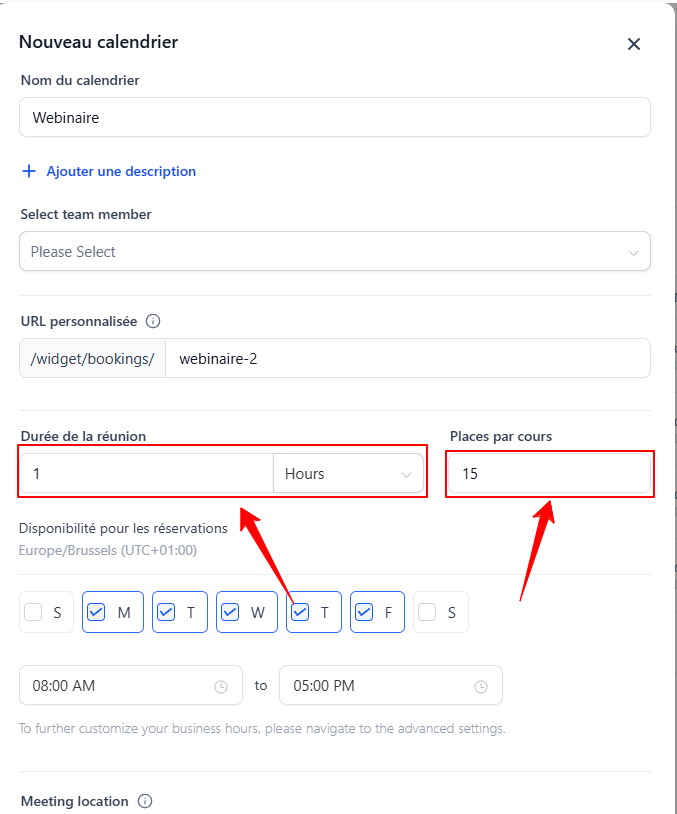Uncheck the Monday checkbox
This screenshot has height=814, width=677.
point(97,612)
